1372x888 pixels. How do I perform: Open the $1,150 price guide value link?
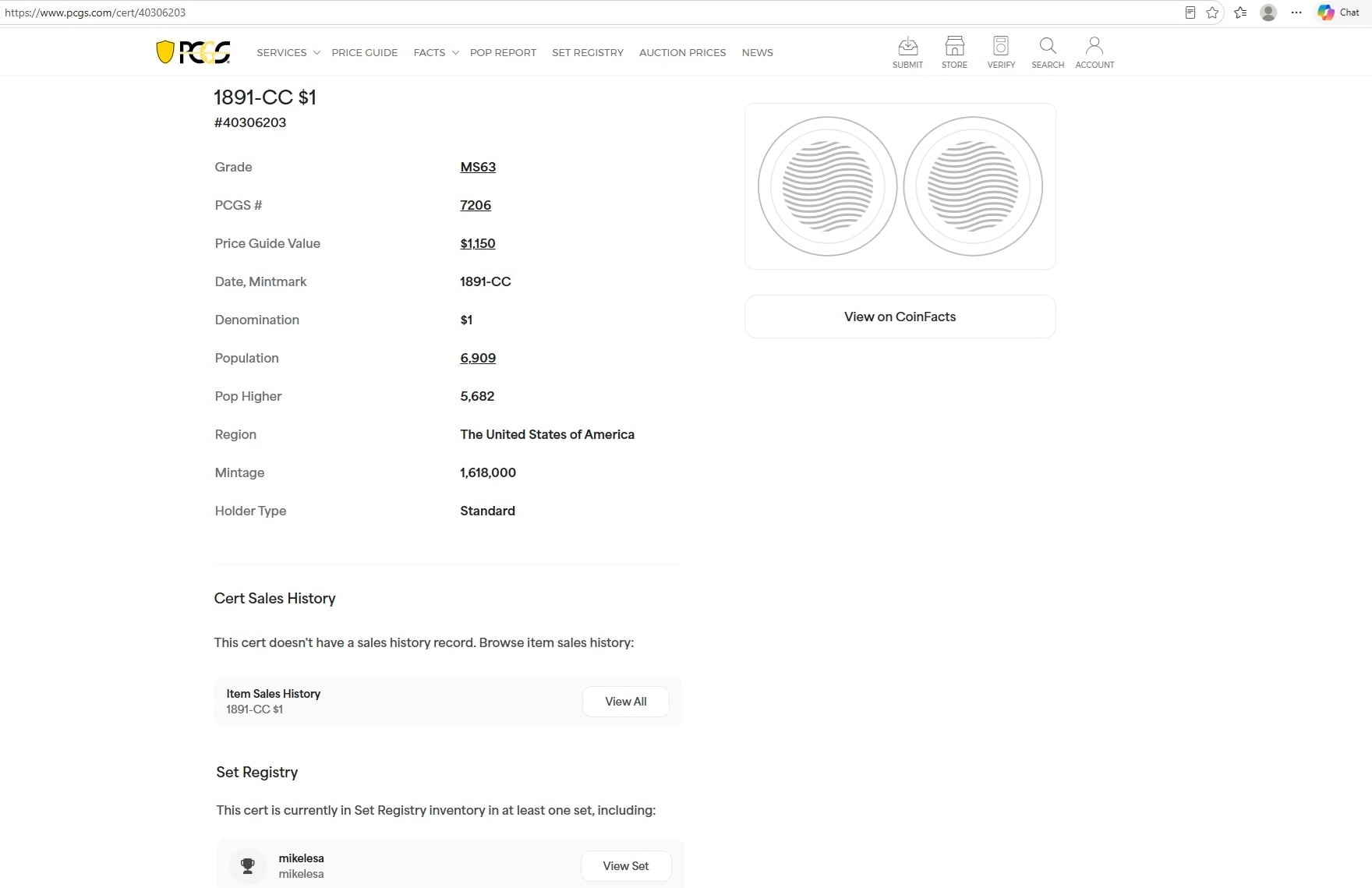click(478, 243)
